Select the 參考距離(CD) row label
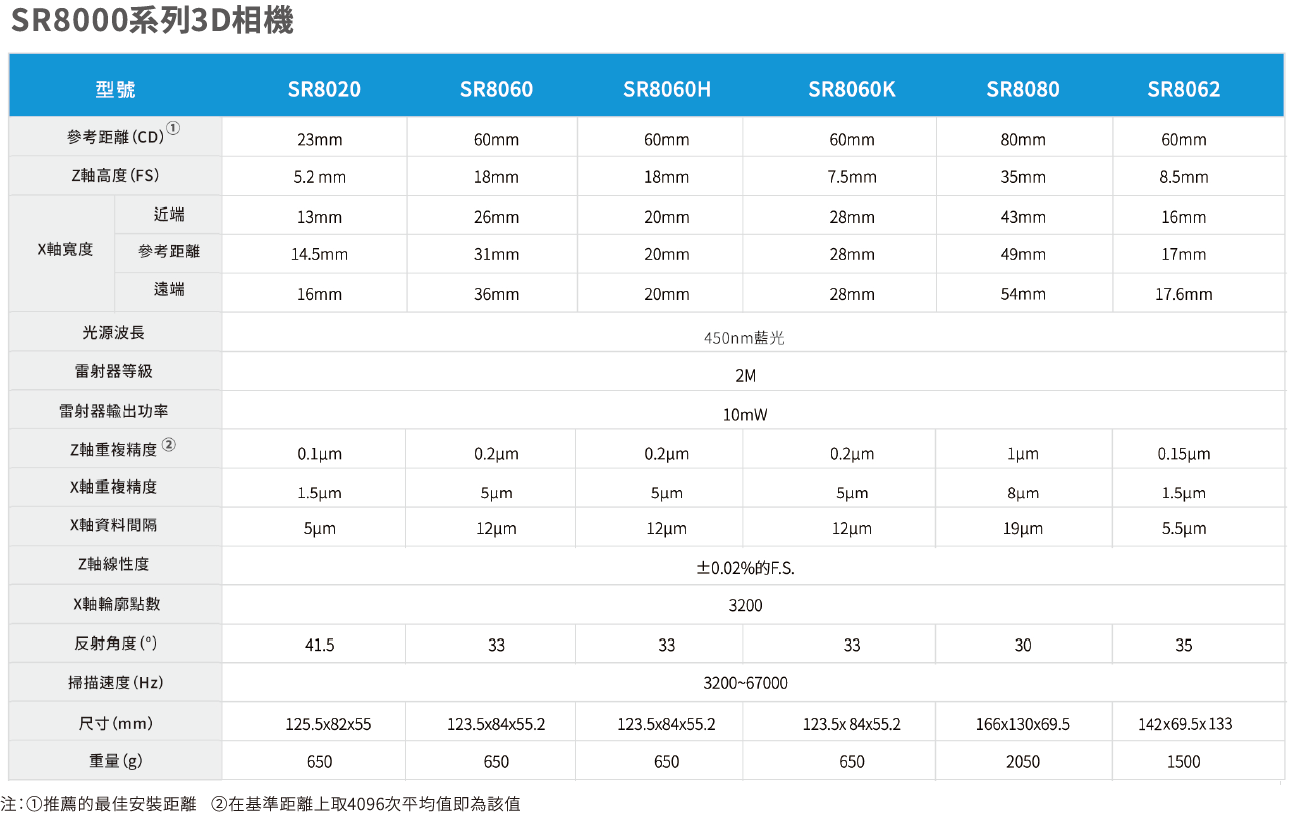The width and height of the screenshot is (1292, 815). tap(116, 135)
